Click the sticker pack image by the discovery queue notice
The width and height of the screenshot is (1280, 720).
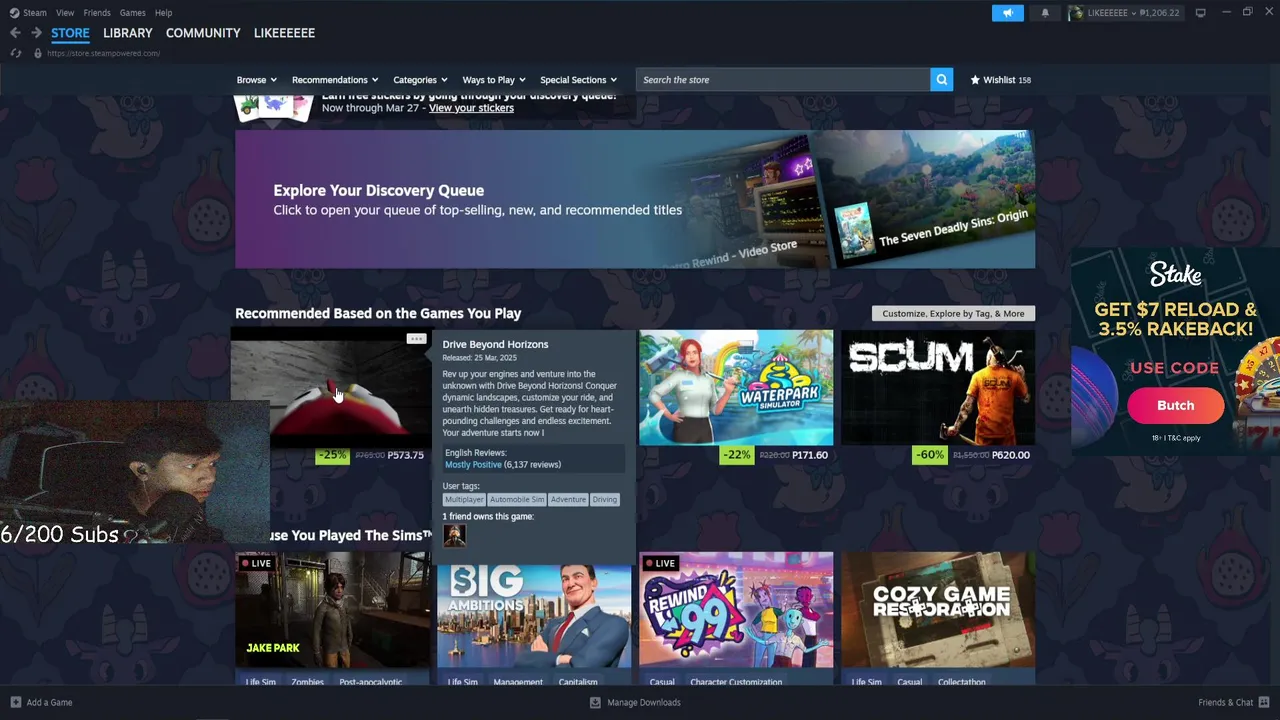point(273,107)
